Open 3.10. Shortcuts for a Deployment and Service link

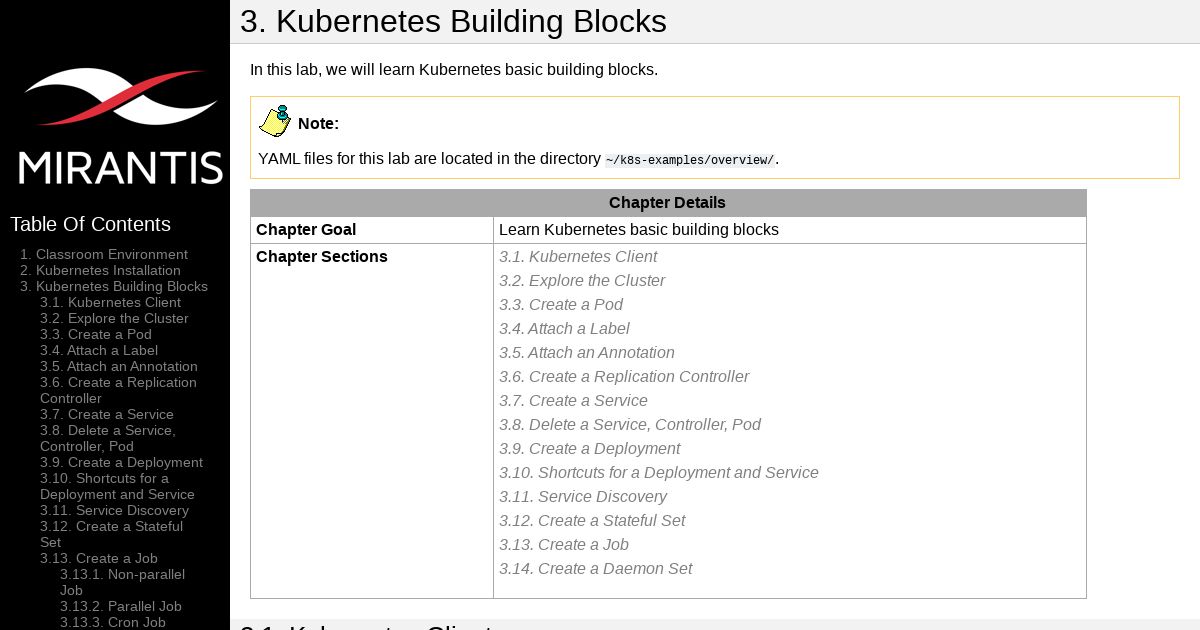pos(659,473)
